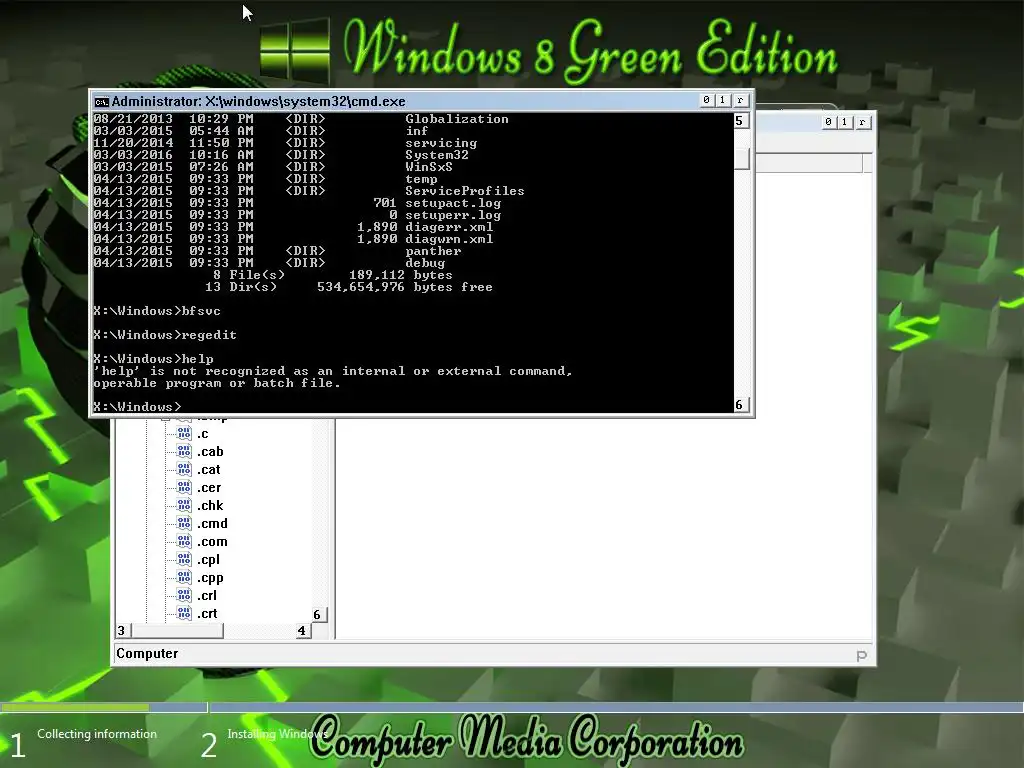Click the setup progress bar

512,707
